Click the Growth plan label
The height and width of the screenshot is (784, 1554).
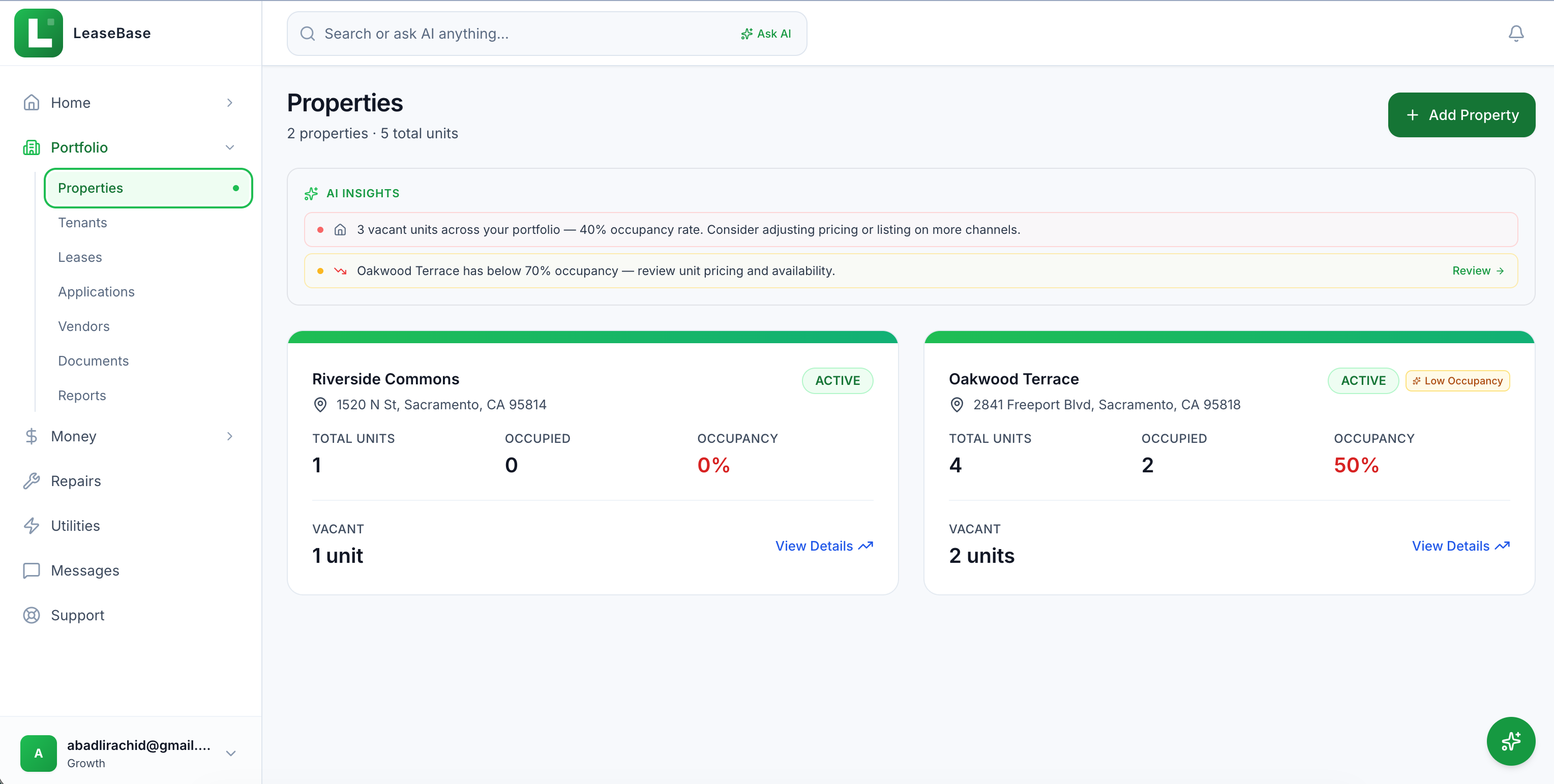click(86, 764)
